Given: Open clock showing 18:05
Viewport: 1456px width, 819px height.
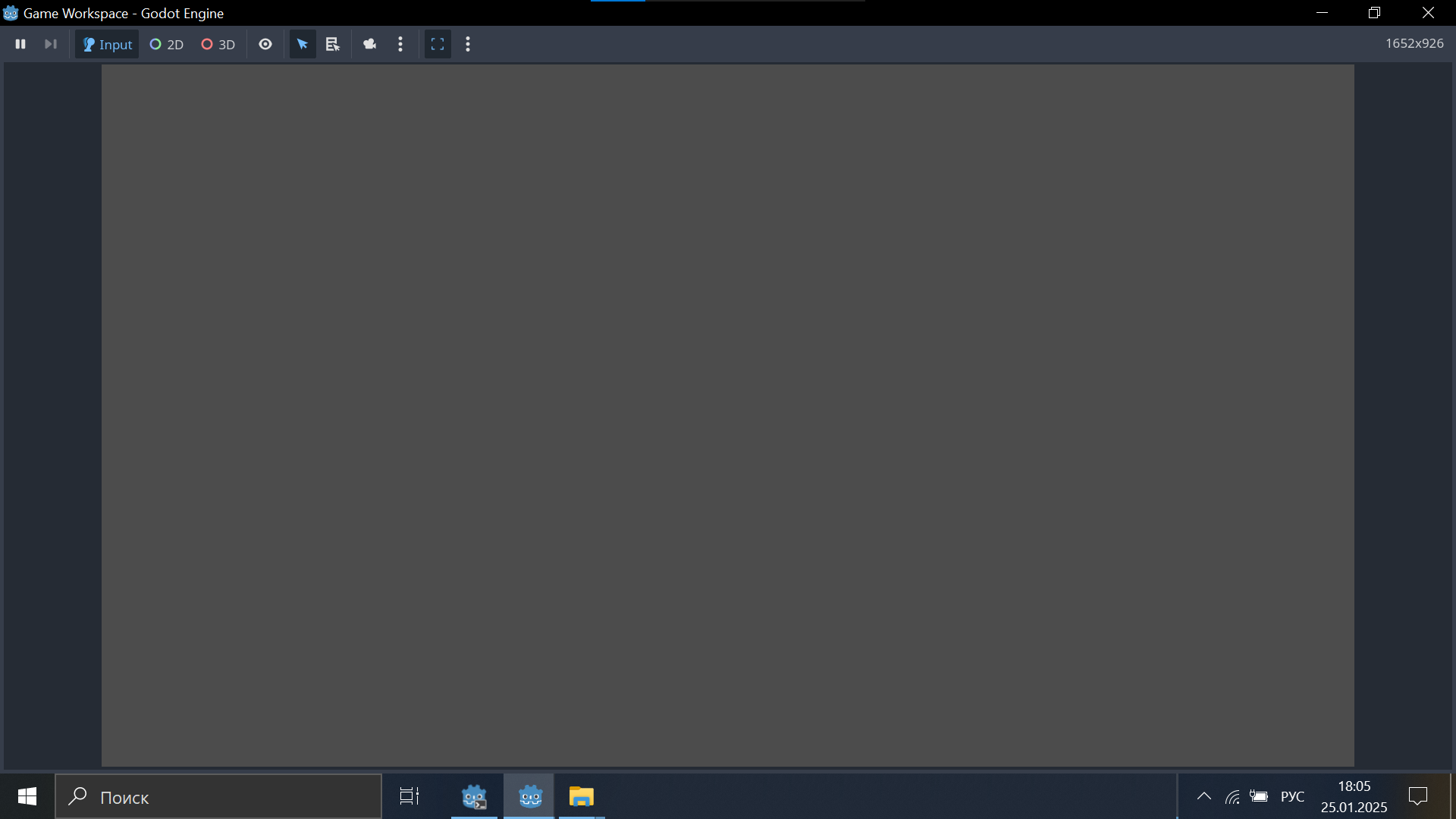Looking at the screenshot, I should coord(1354,796).
